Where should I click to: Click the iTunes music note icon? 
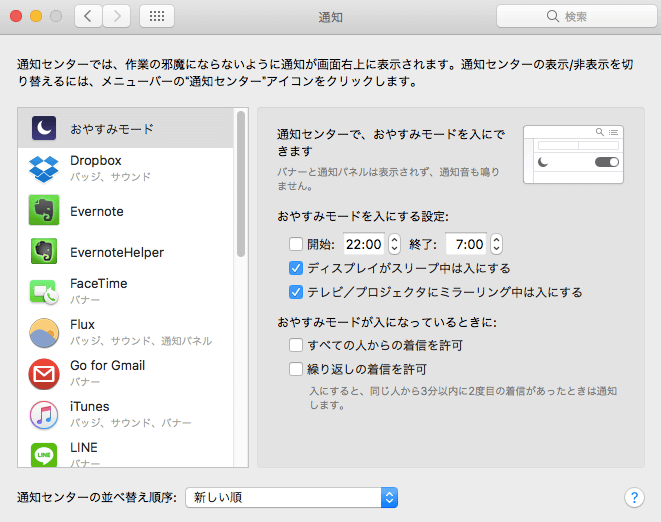pyautogui.click(x=44, y=414)
